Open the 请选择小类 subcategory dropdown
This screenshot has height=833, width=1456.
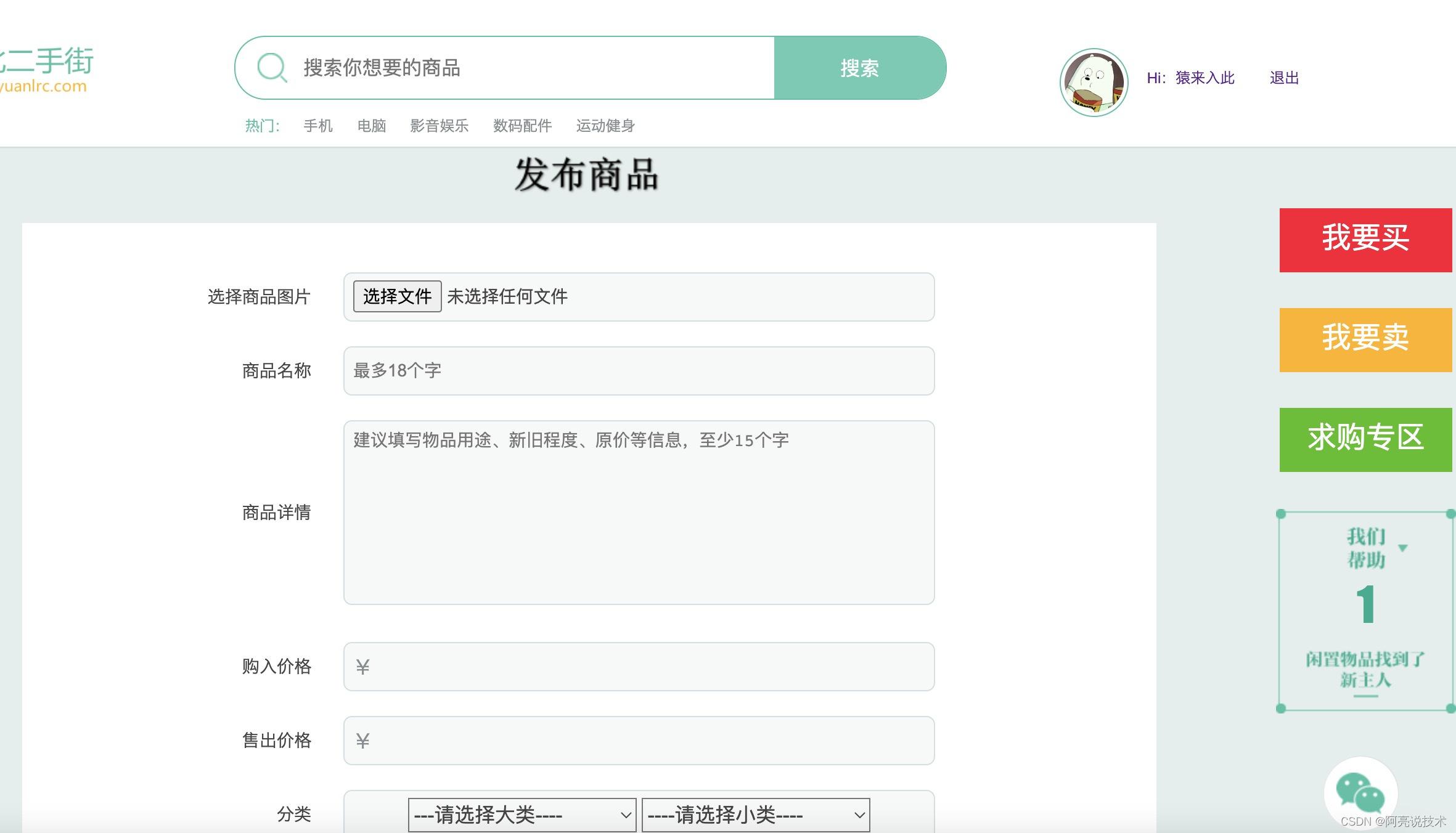click(x=755, y=815)
